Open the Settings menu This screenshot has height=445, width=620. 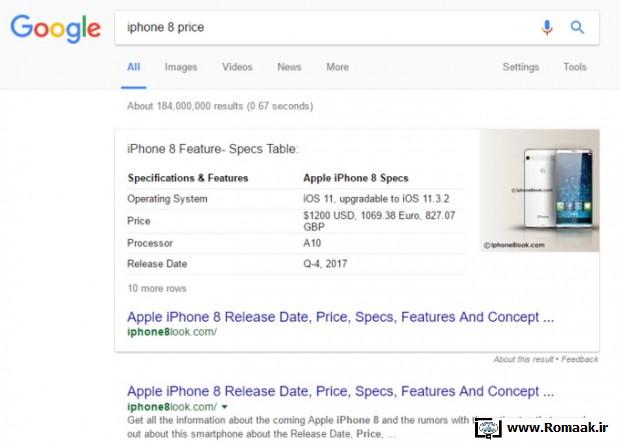pyautogui.click(x=520, y=67)
